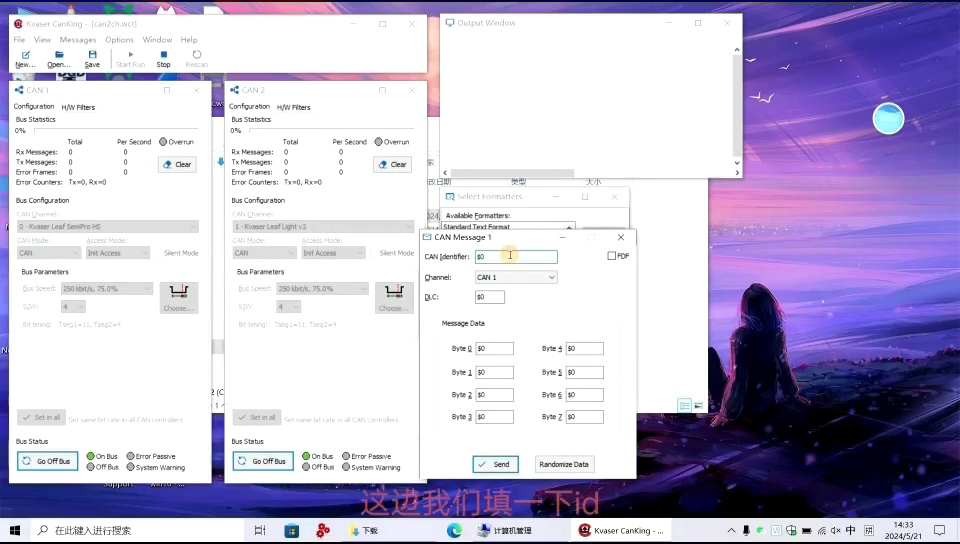Click the Windows Start button

click(x=15, y=531)
